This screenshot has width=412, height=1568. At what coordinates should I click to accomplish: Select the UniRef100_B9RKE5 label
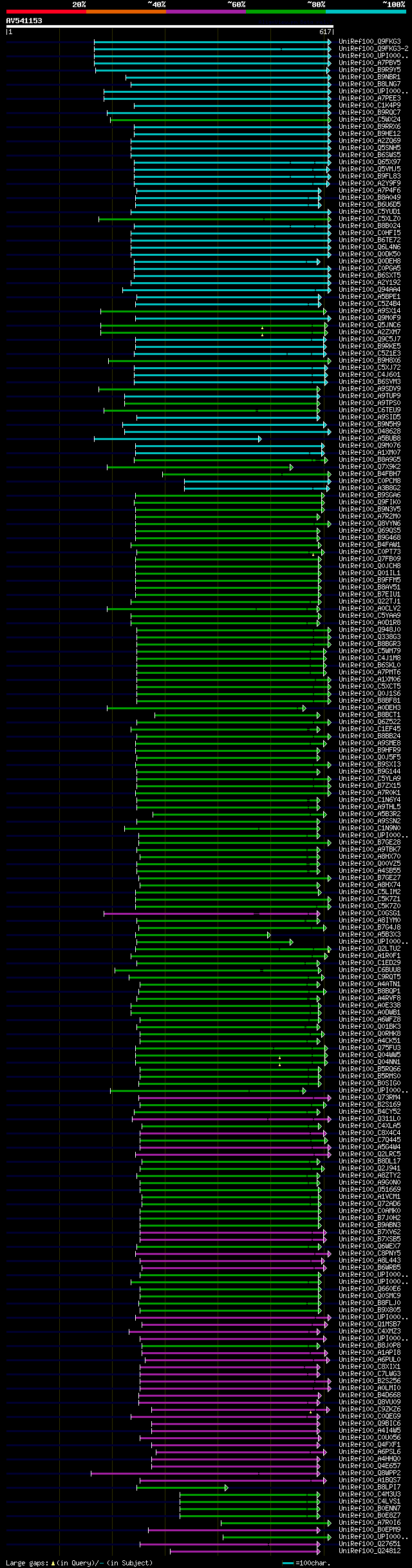[370, 347]
